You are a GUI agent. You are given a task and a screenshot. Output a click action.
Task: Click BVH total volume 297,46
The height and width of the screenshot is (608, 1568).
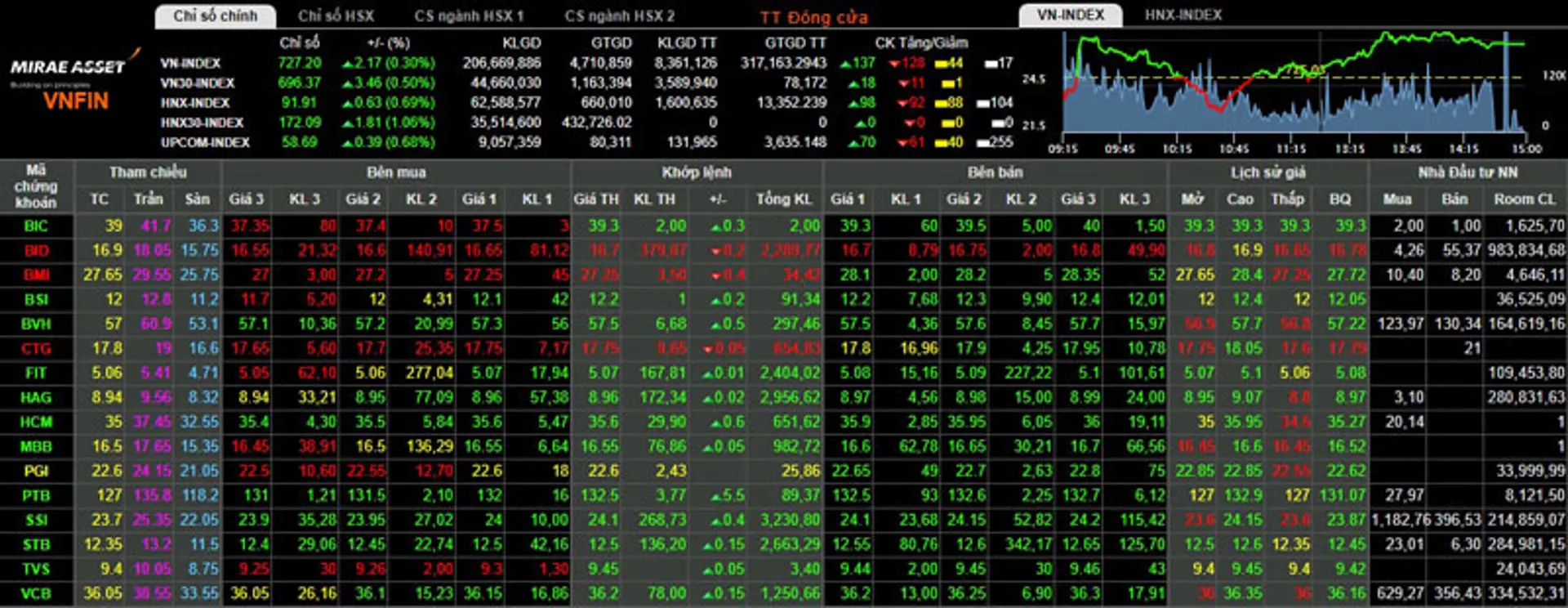(796, 324)
